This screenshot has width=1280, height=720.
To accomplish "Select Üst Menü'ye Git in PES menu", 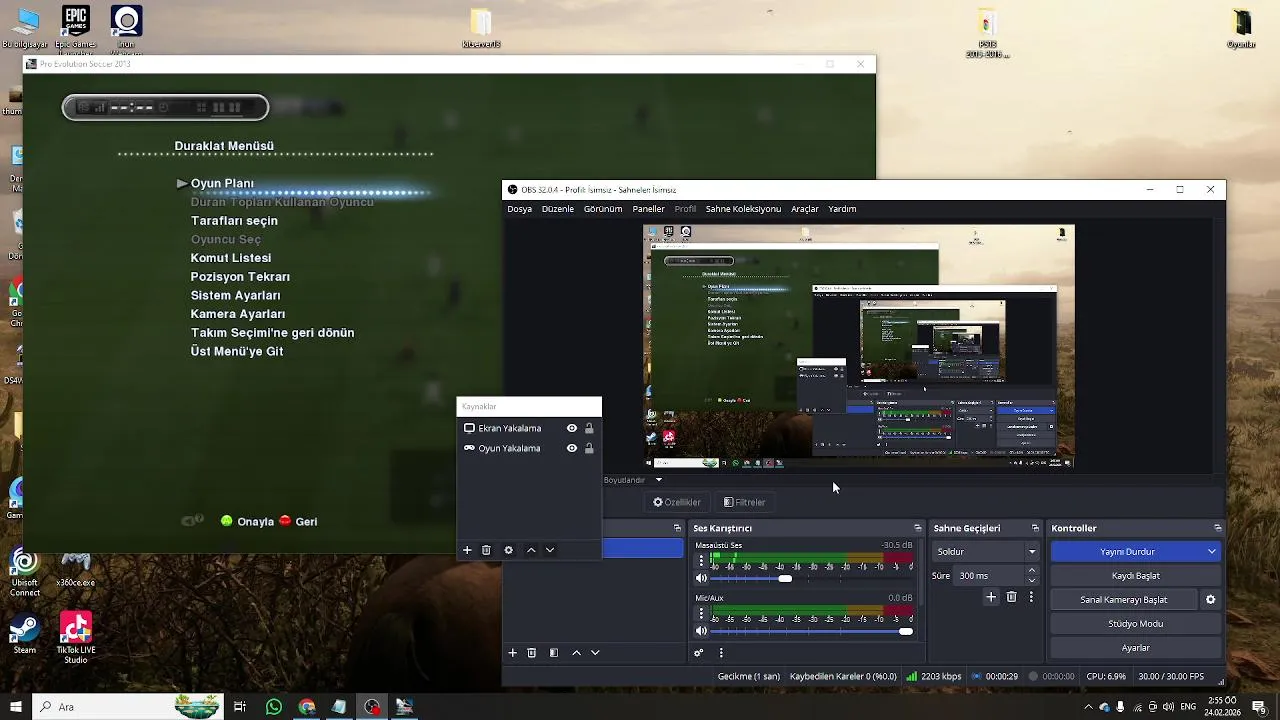I will tap(237, 352).
